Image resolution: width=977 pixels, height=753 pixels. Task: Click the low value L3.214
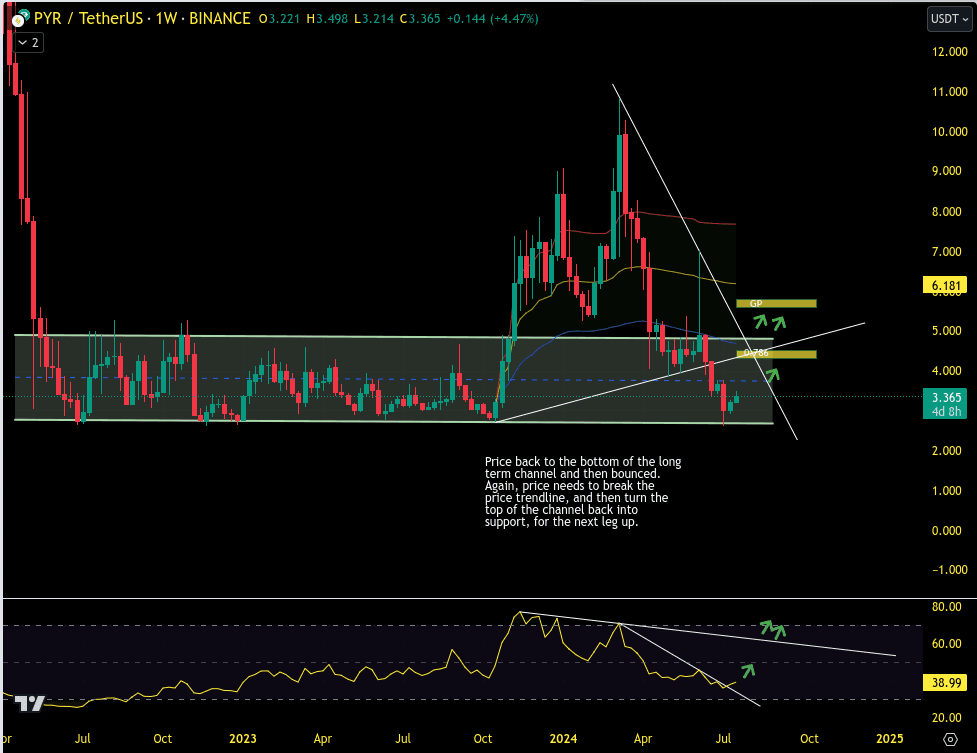click(x=374, y=19)
